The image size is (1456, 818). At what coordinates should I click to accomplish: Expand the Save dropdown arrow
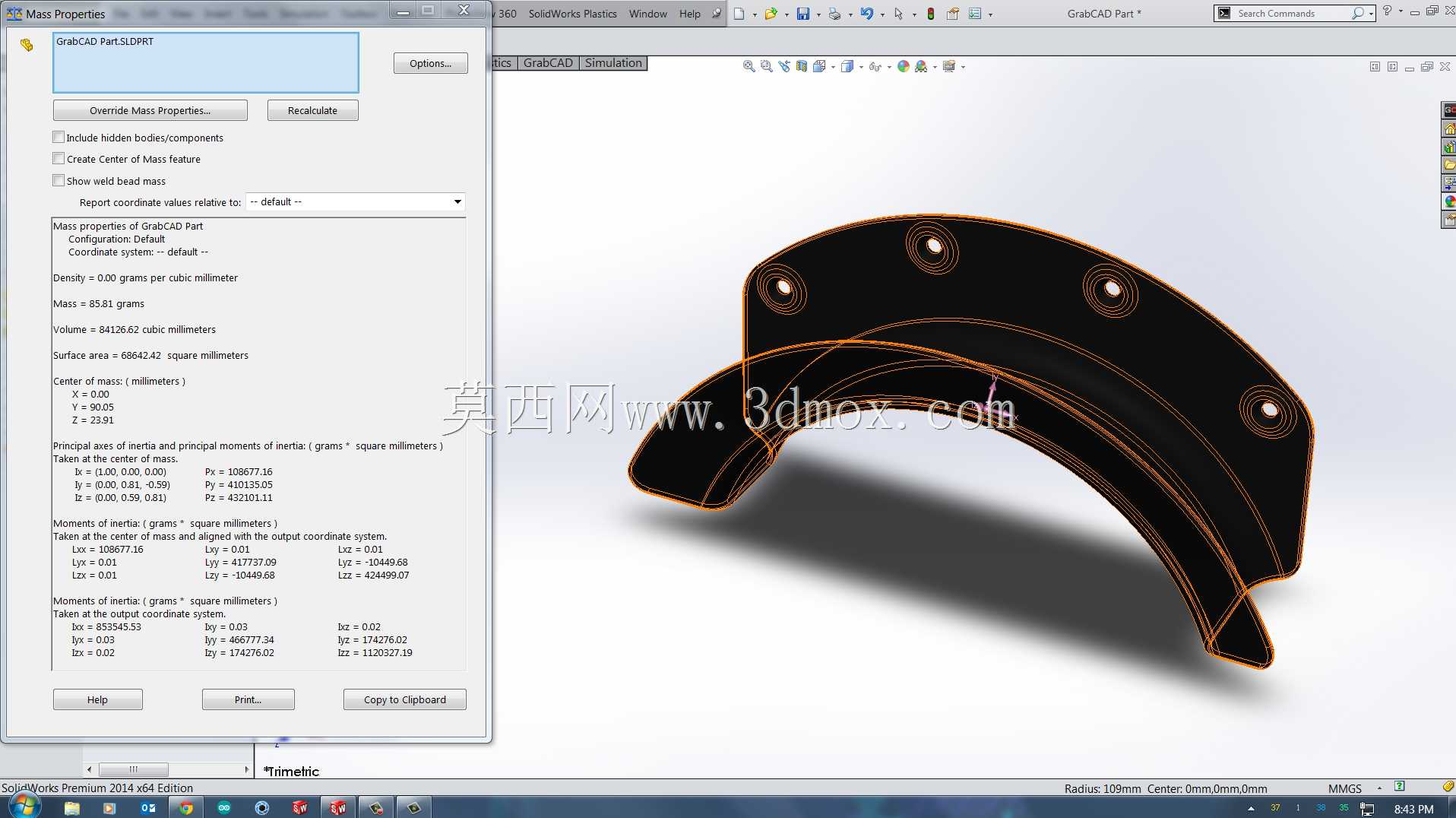(818, 14)
